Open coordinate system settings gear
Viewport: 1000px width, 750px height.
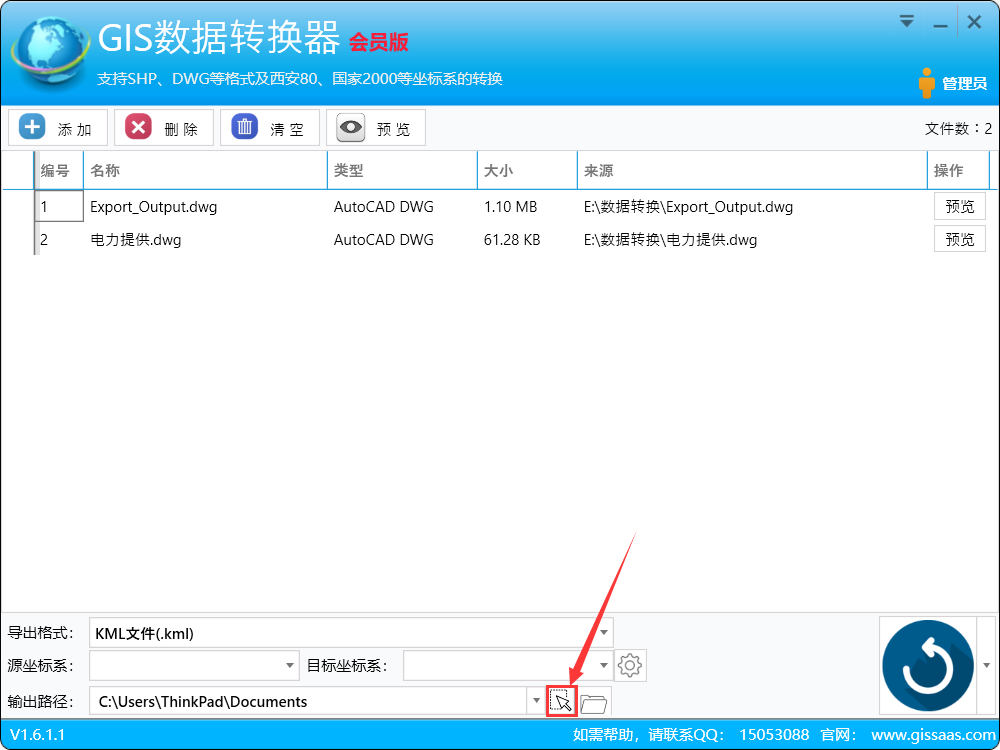click(630, 665)
